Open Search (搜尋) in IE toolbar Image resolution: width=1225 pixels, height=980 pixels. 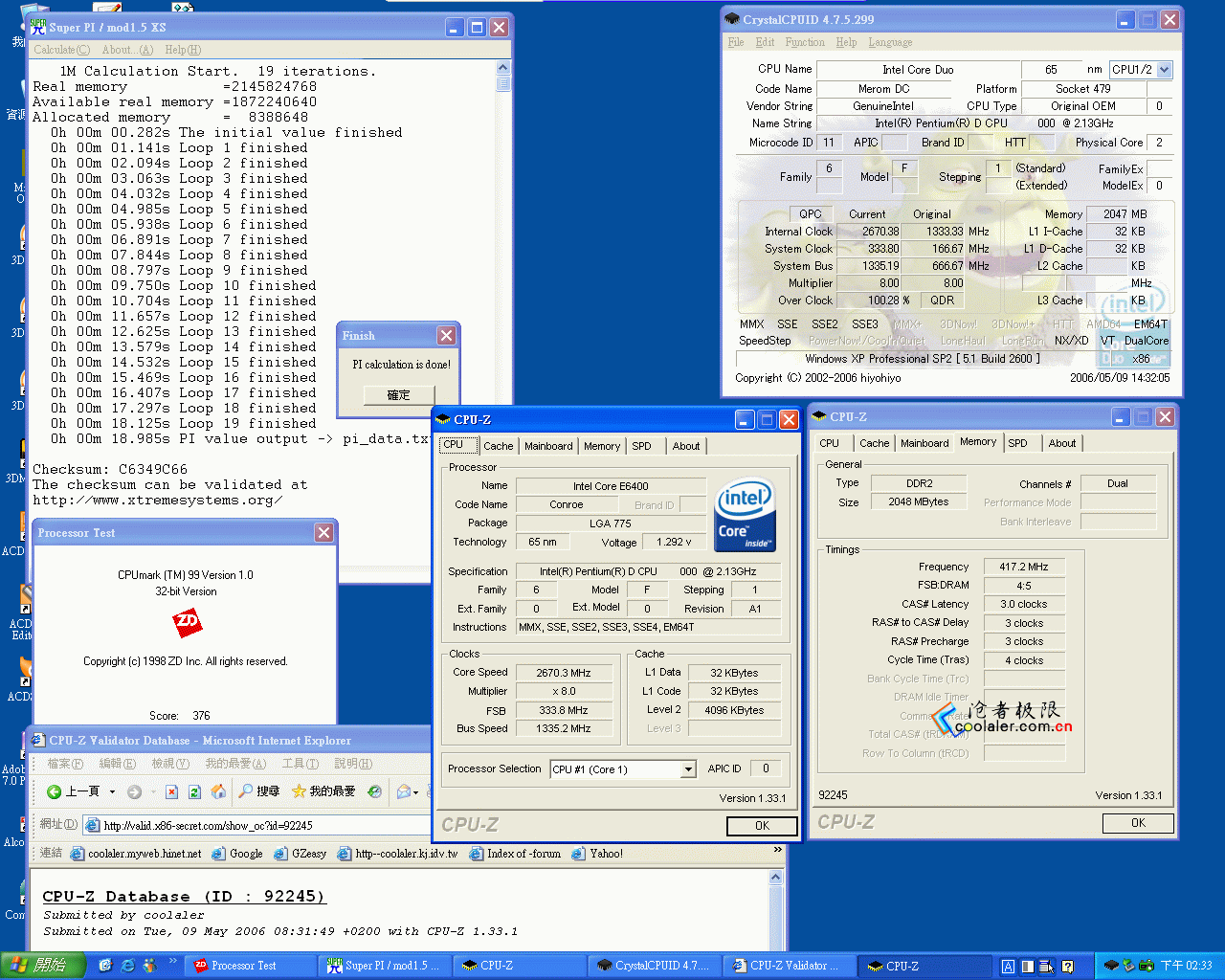pos(259,791)
